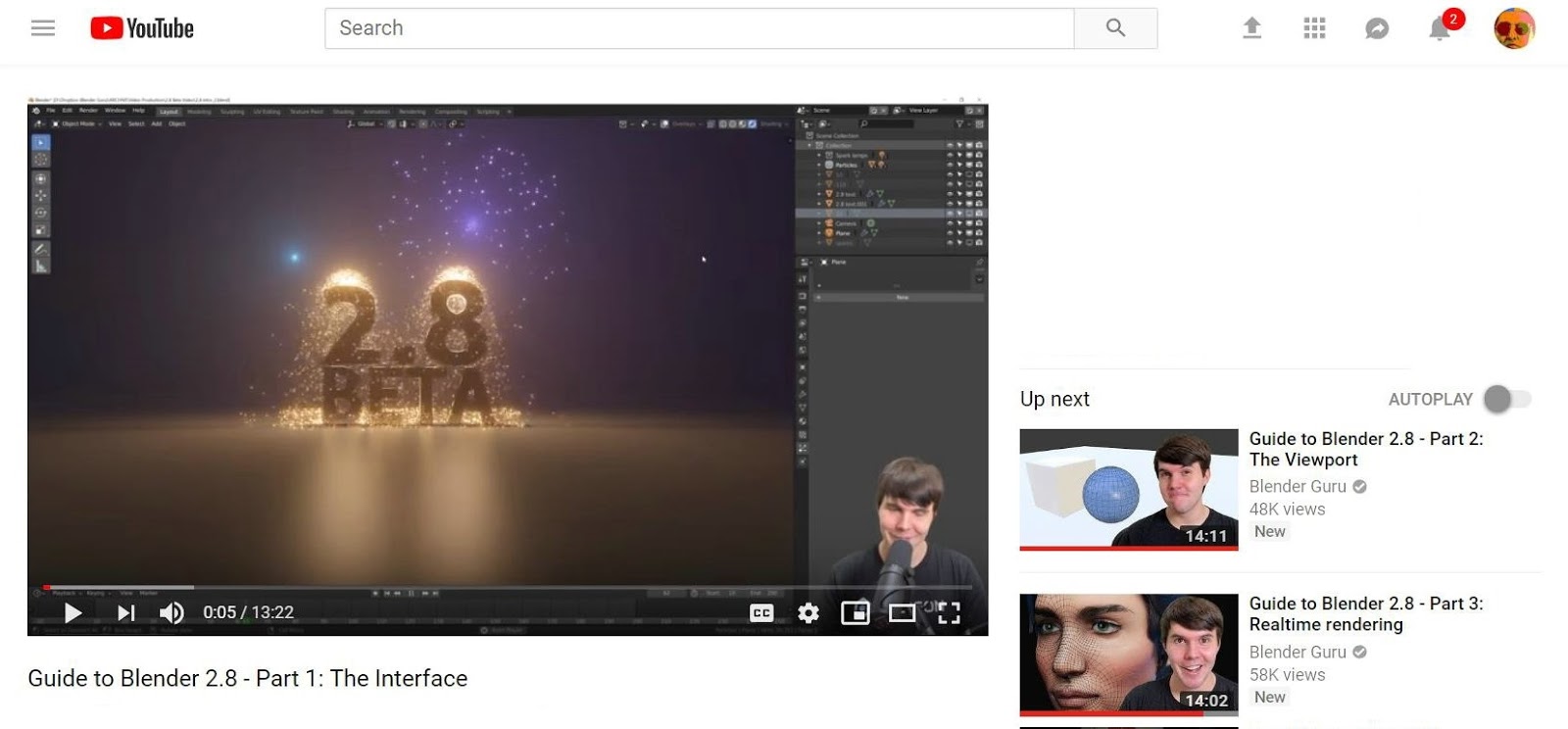Click the 48K views text

click(x=1287, y=510)
